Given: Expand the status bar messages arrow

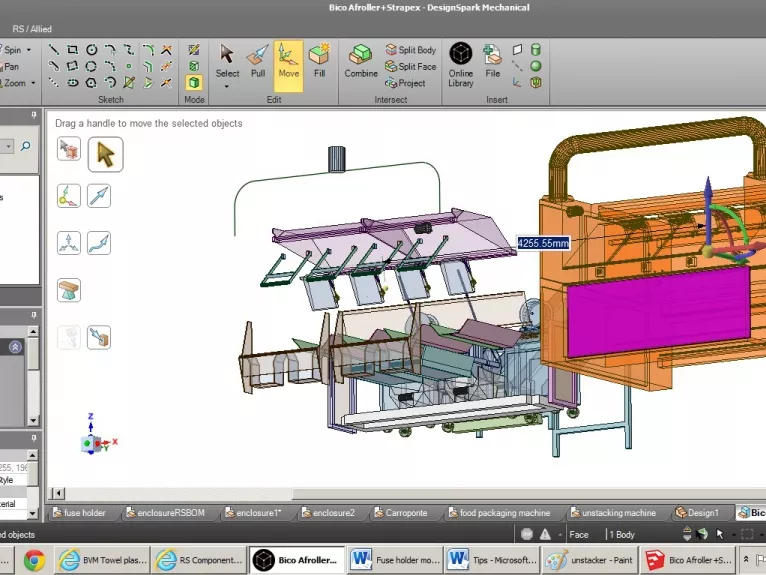Looking at the screenshot, I should pos(560,535).
